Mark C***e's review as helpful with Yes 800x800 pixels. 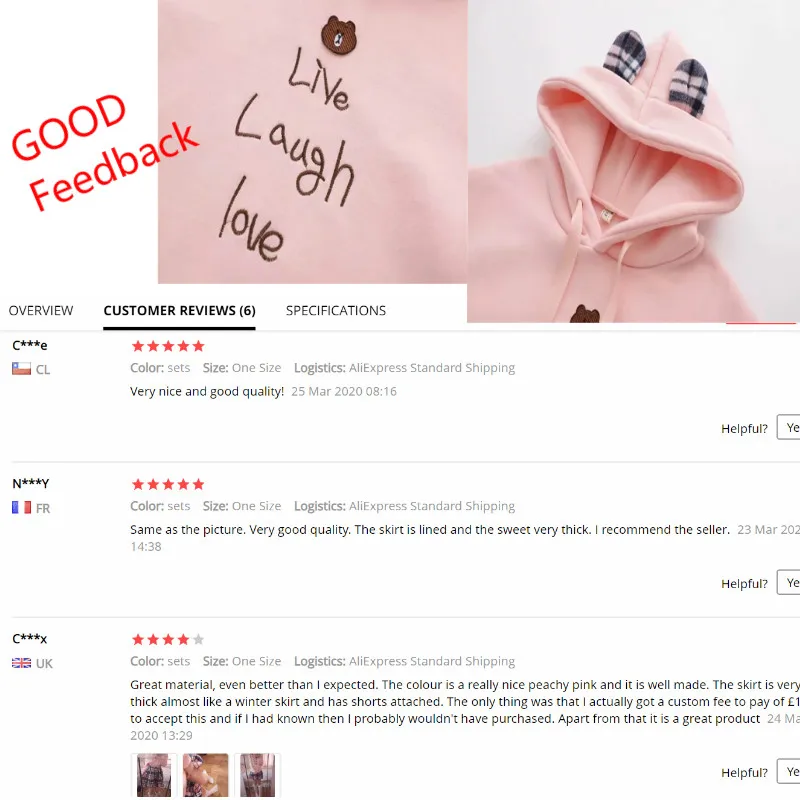(788, 428)
